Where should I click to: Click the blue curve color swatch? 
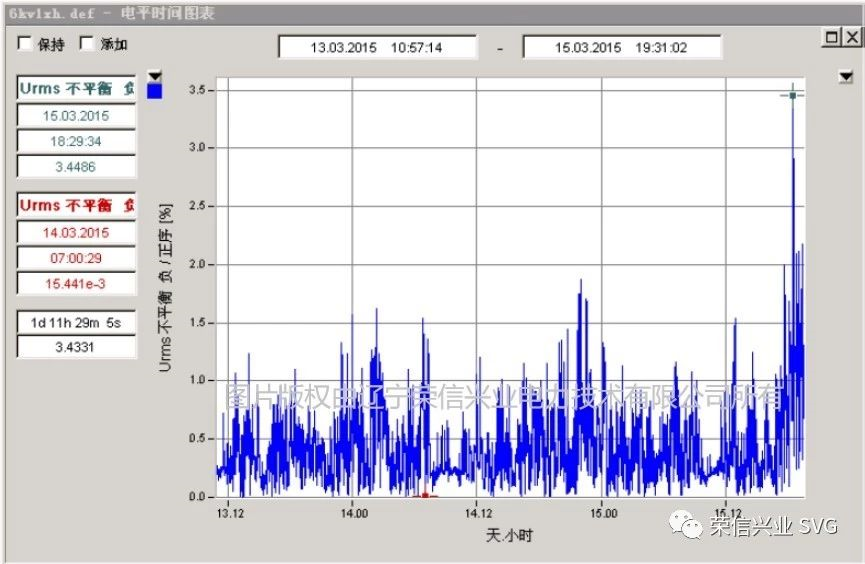pyautogui.click(x=154, y=91)
